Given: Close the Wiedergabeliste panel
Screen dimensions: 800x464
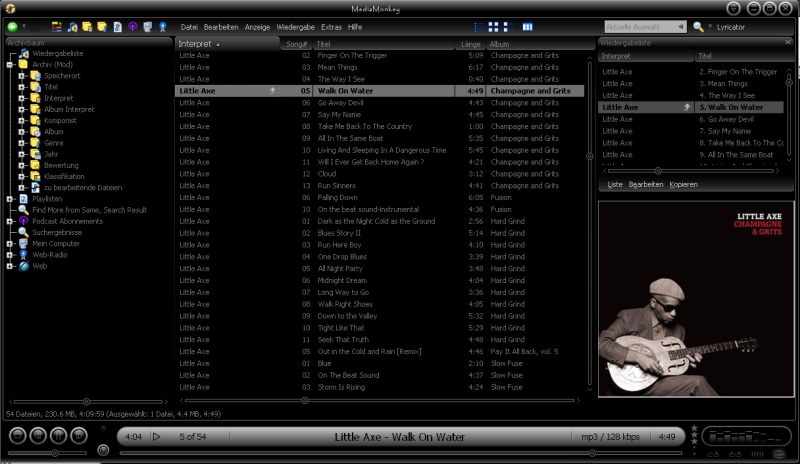Looking at the screenshot, I should pyautogui.click(x=788, y=42).
